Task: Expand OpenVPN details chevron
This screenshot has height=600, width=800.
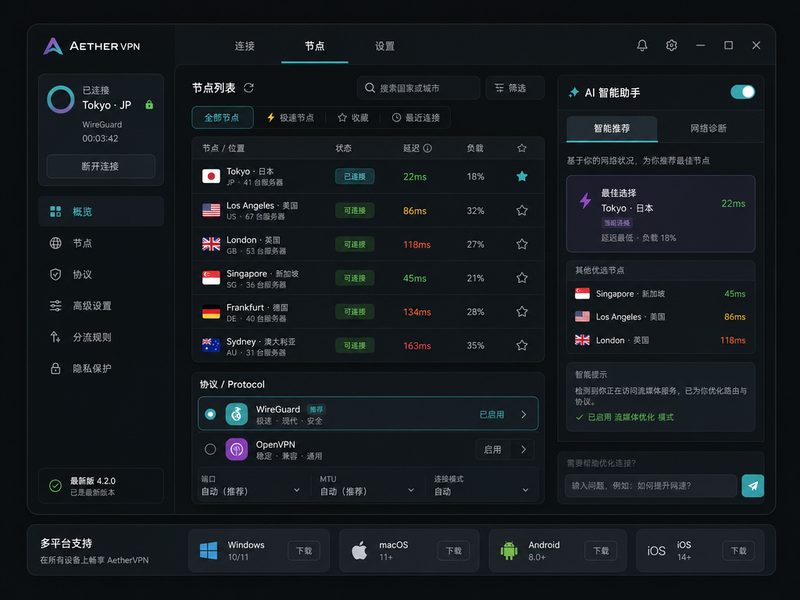Action: coord(523,449)
